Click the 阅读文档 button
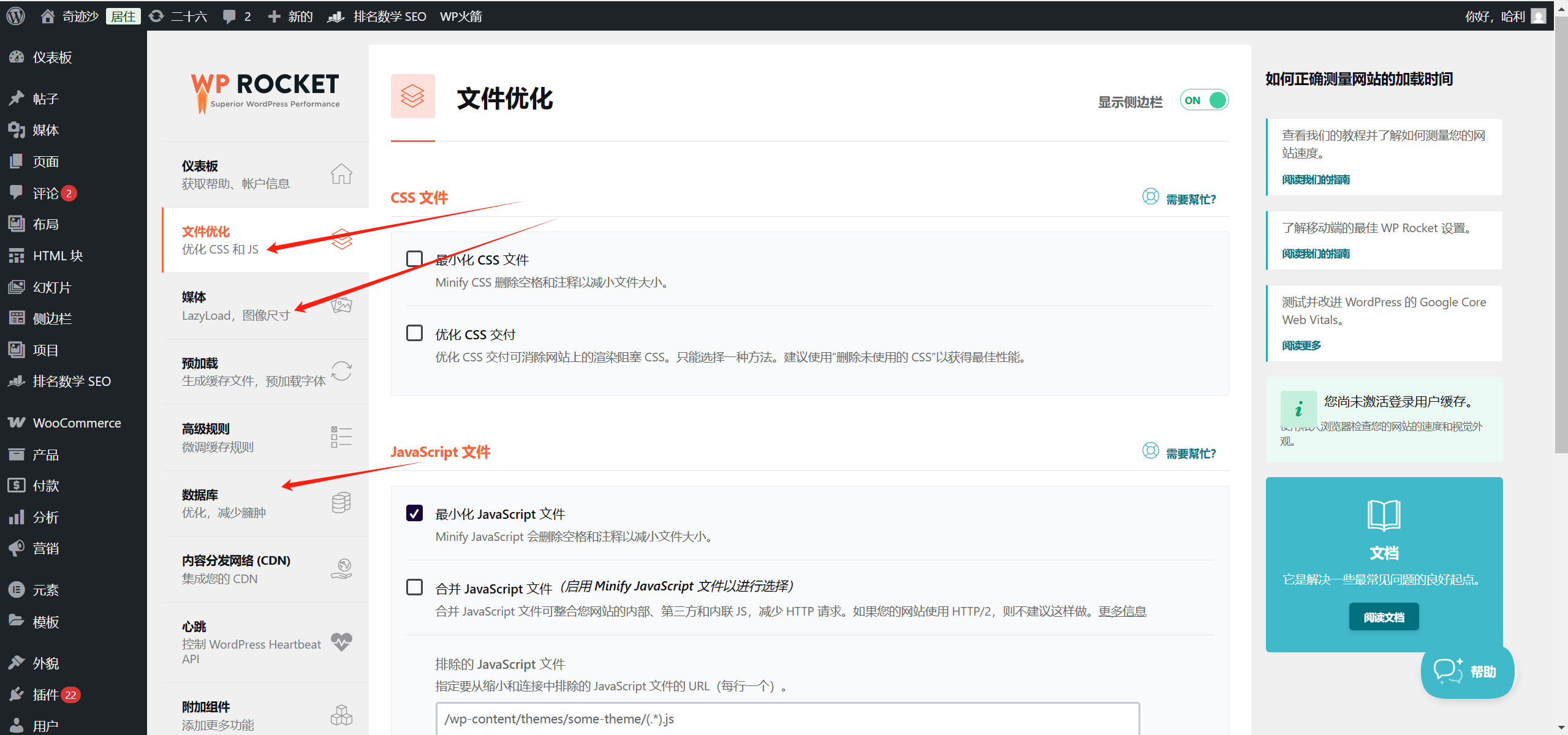 coord(1384,616)
